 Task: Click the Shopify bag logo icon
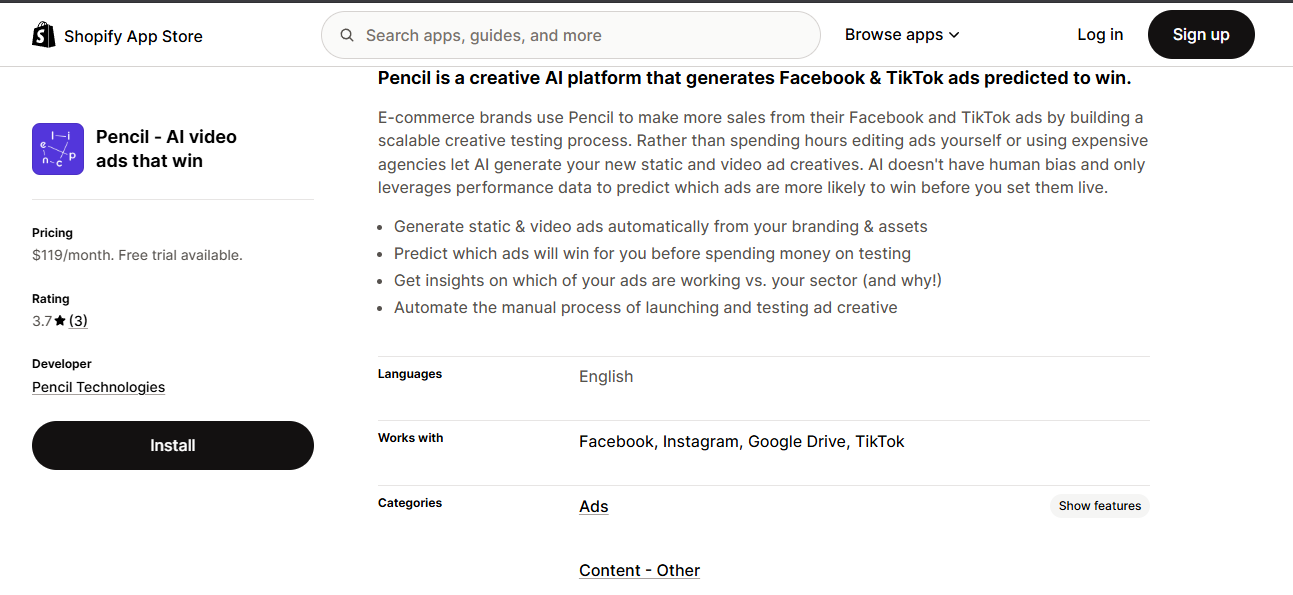point(44,35)
